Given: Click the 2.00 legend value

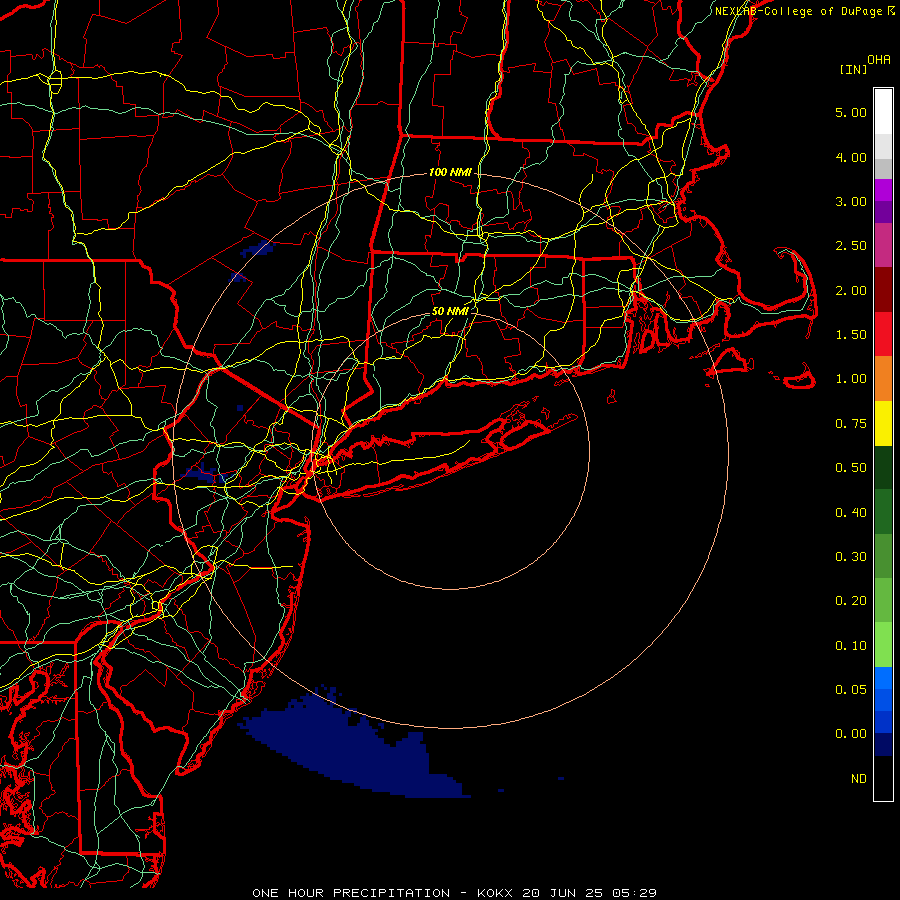Looking at the screenshot, I should 851,290.
